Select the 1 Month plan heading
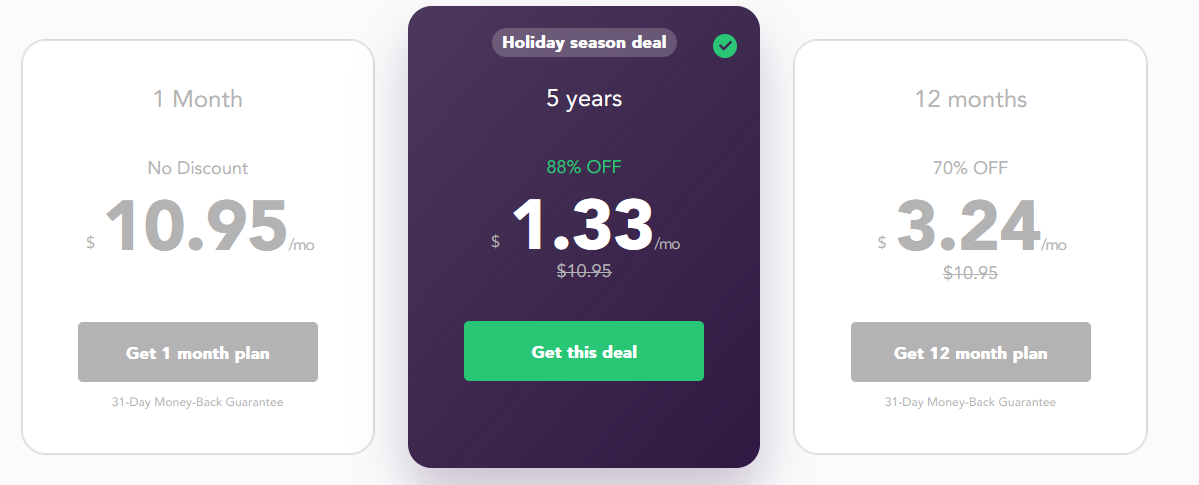Image resolution: width=1199 pixels, height=485 pixels. pyautogui.click(x=198, y=99)
